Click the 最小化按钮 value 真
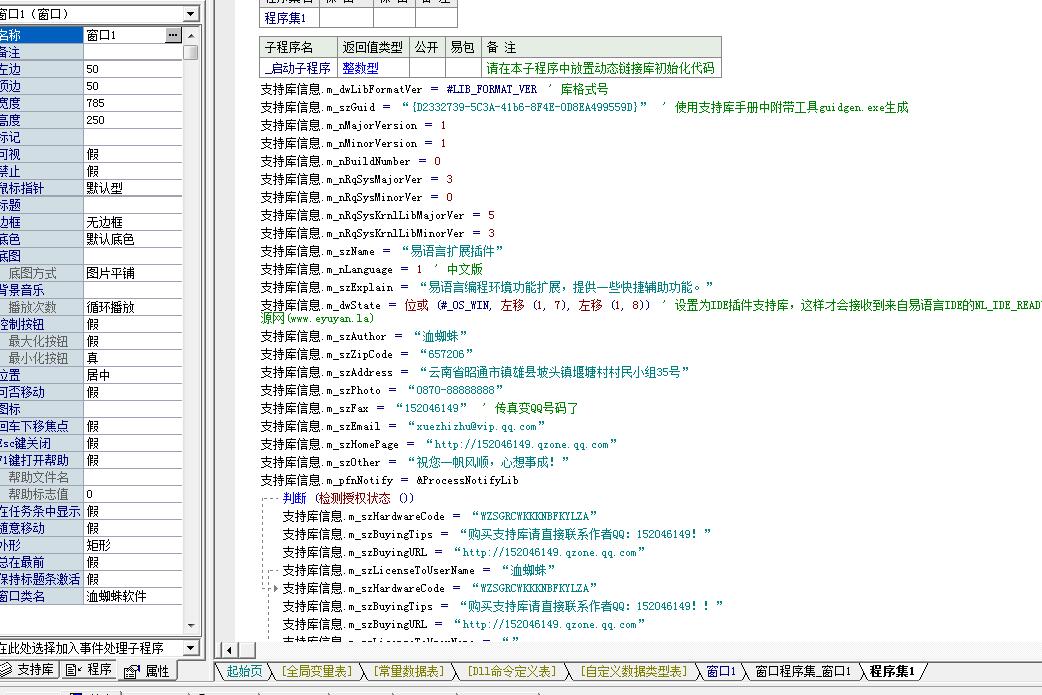Image resolution: width=1042 pixels, height=695 pixels. [x=133, y=358]
